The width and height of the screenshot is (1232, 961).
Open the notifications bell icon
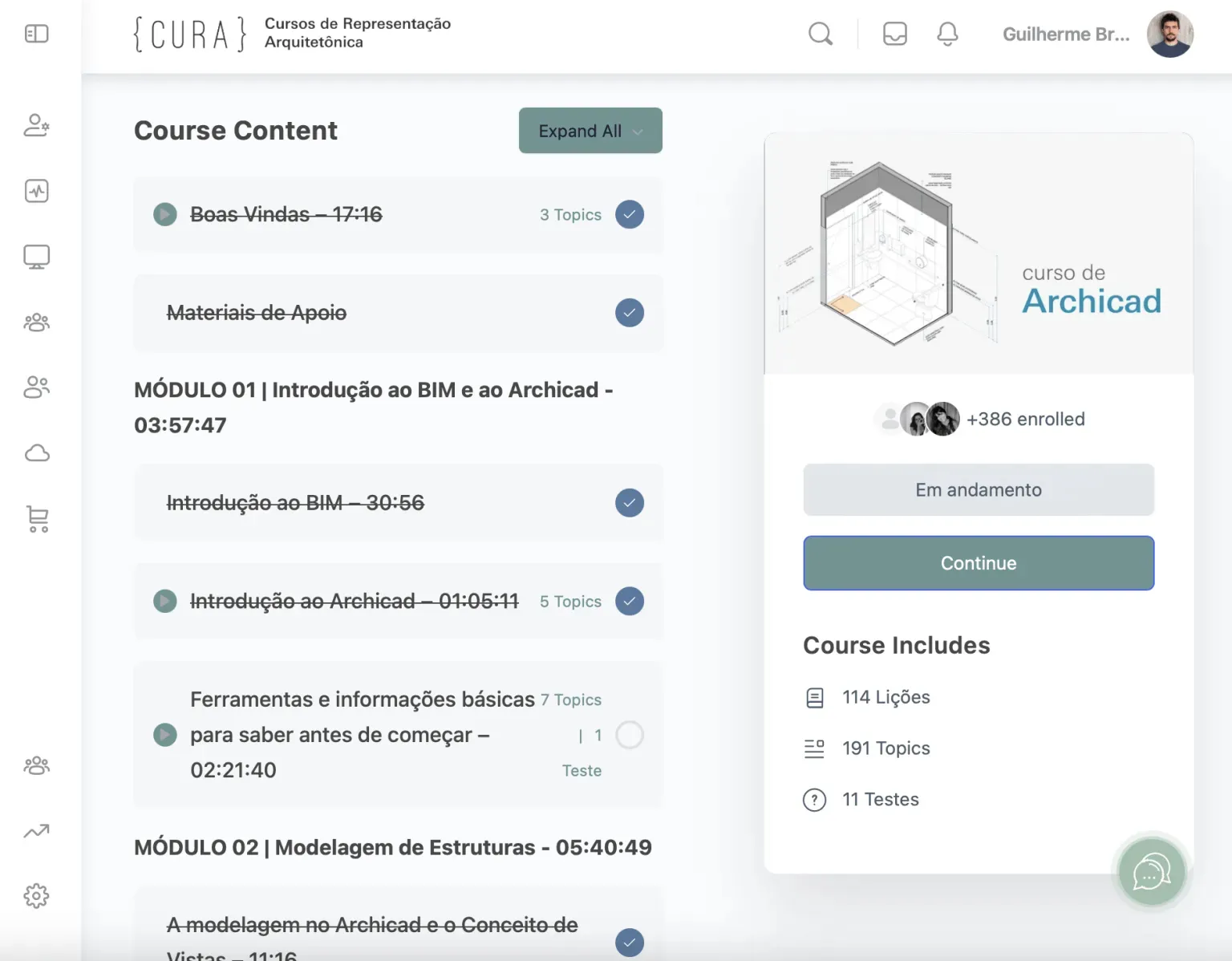coord(948,34)
